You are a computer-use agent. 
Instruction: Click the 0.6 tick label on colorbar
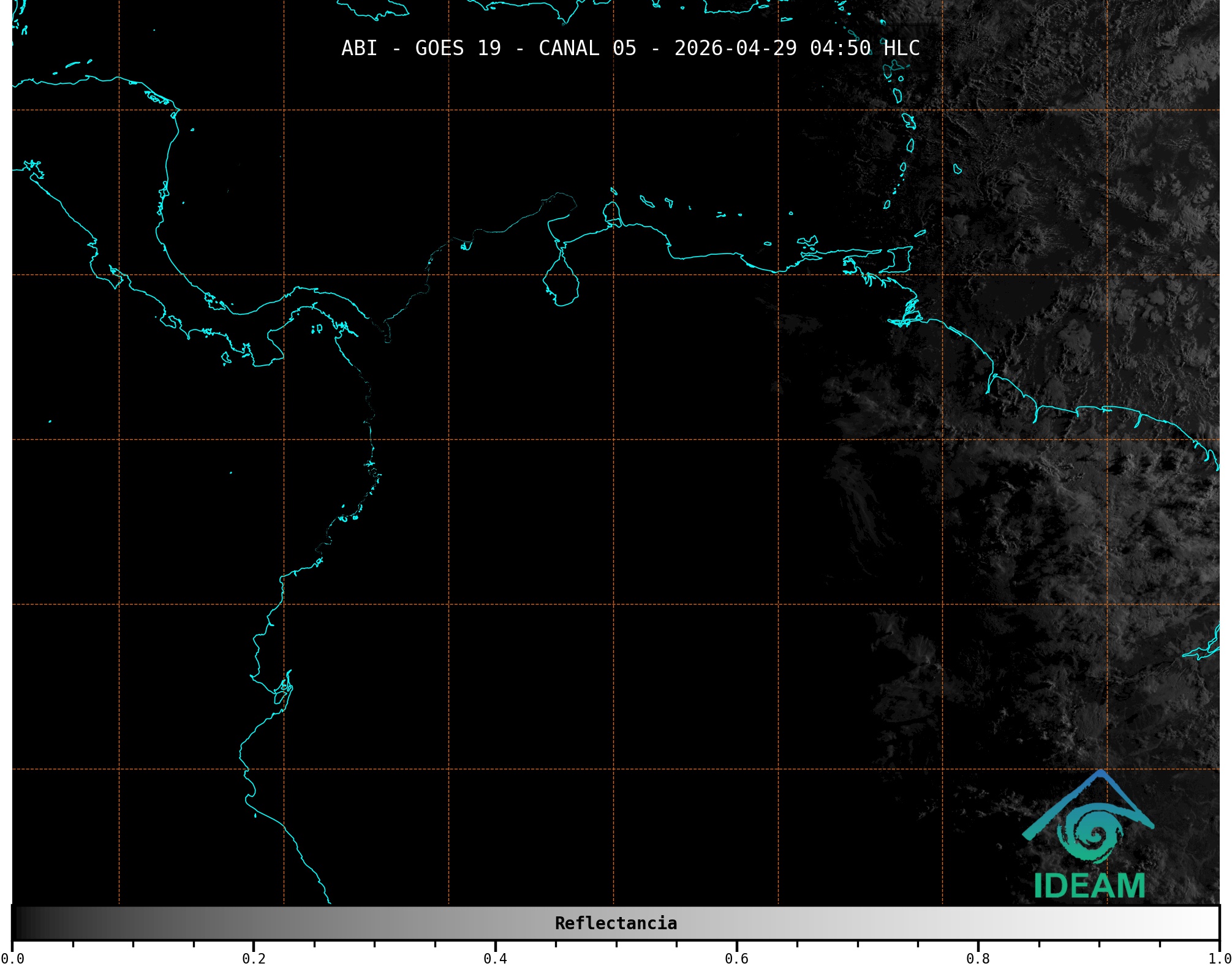tap(736, 958)
